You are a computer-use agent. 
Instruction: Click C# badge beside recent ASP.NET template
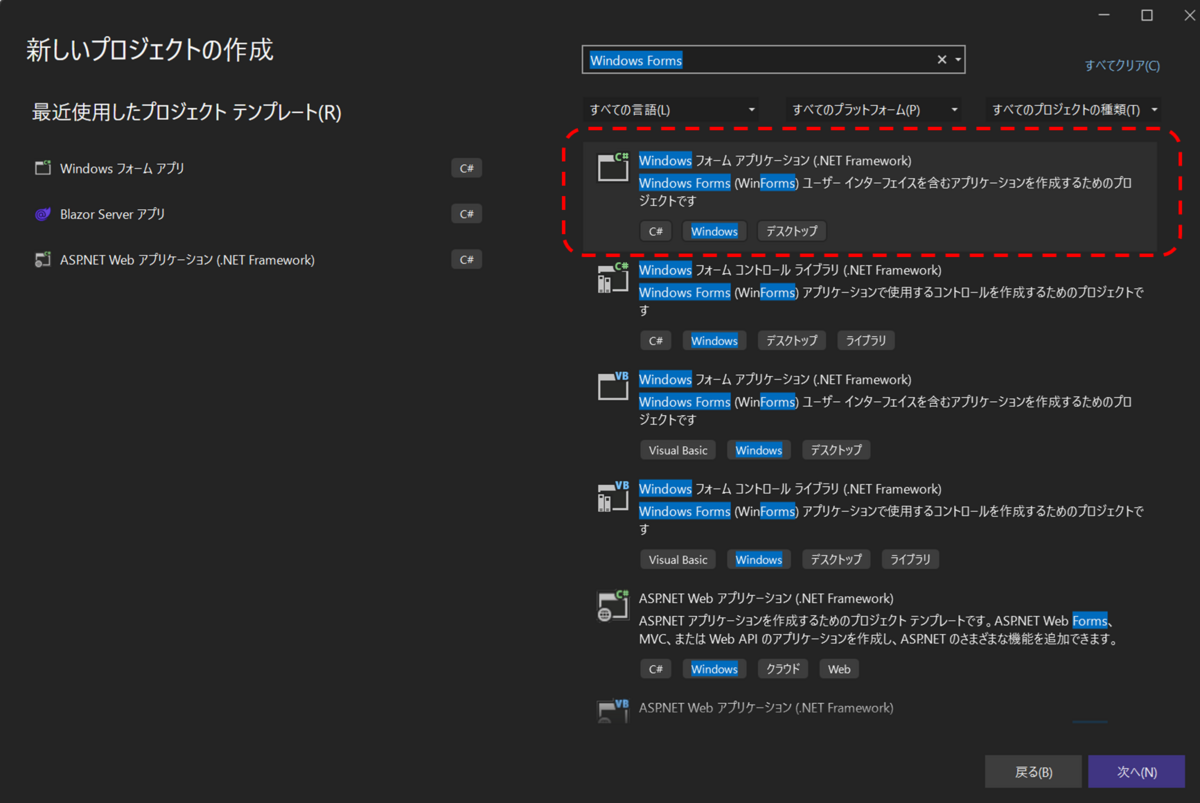tap(466, 260)
